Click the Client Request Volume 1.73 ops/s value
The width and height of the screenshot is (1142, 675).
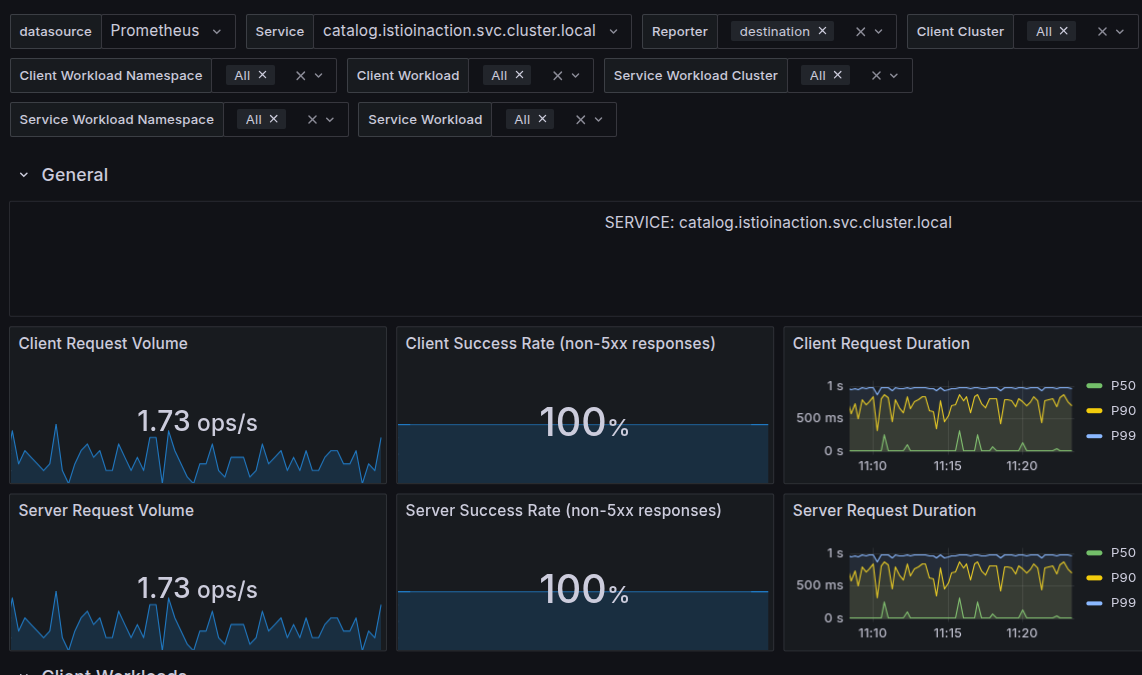197,422
